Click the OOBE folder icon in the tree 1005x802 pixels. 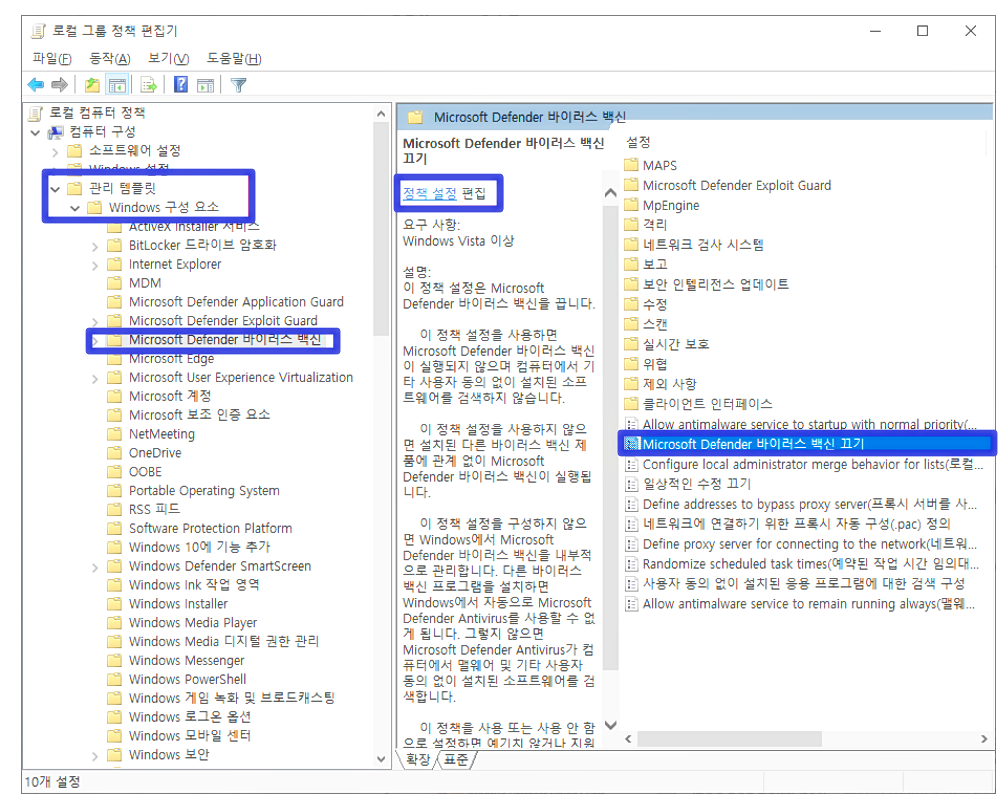coord(115,472)
